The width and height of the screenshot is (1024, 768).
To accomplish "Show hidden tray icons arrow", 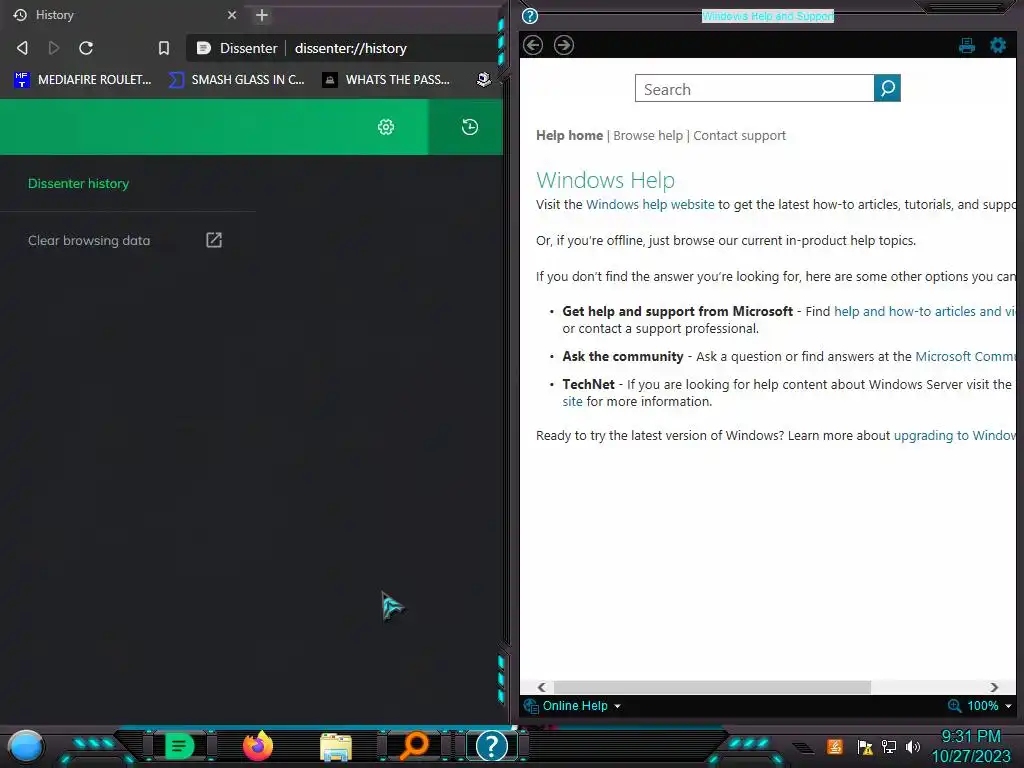I will pyautogui.click(x=804, y=747).
